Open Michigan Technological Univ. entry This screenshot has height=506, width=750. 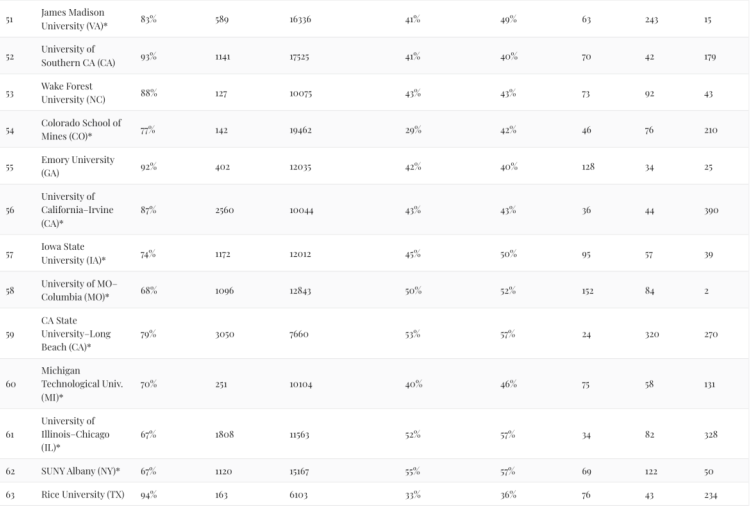tap(82, 384)
